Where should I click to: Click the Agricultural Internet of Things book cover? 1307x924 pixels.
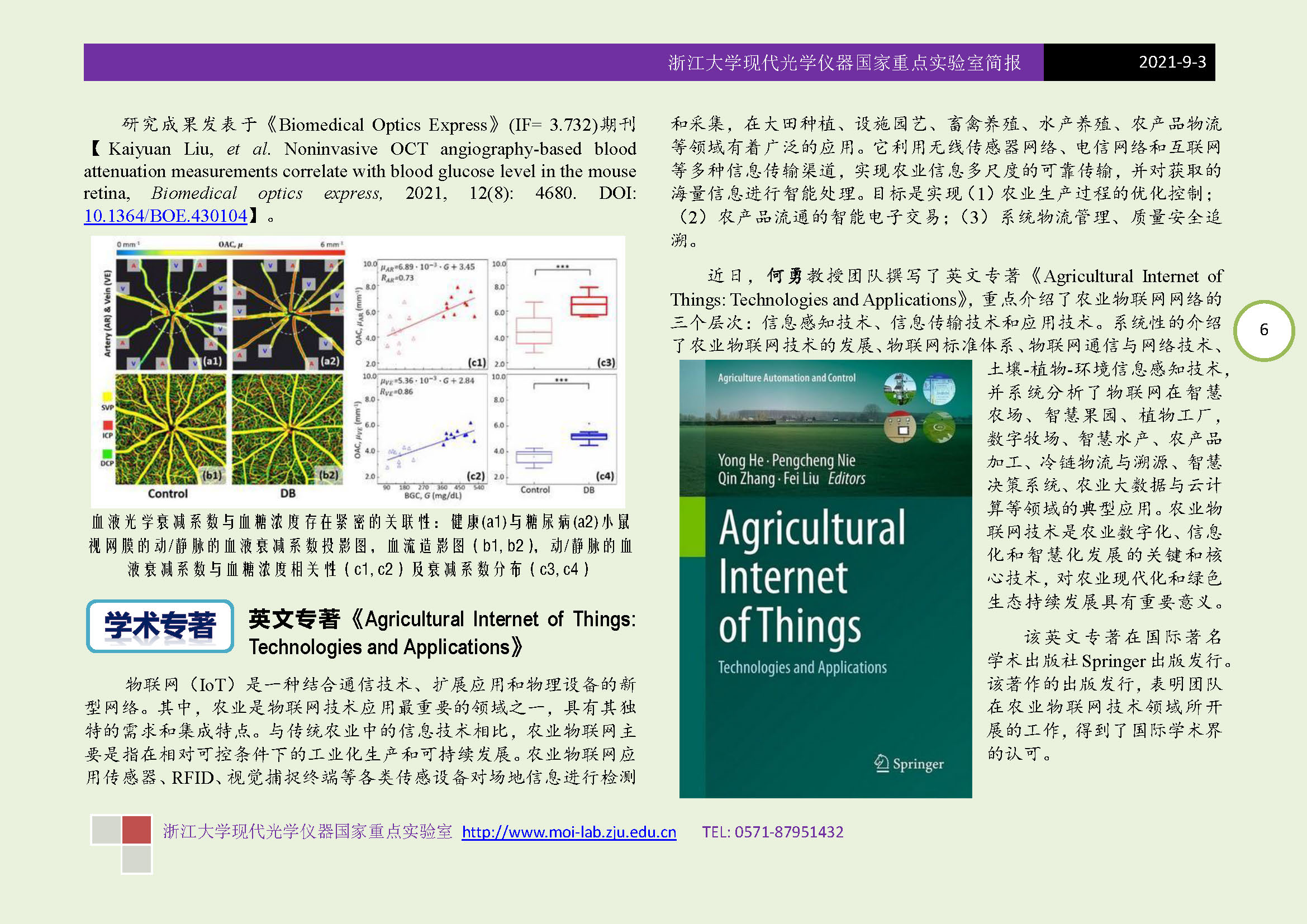pyautogui.click(x=825, y=578)
